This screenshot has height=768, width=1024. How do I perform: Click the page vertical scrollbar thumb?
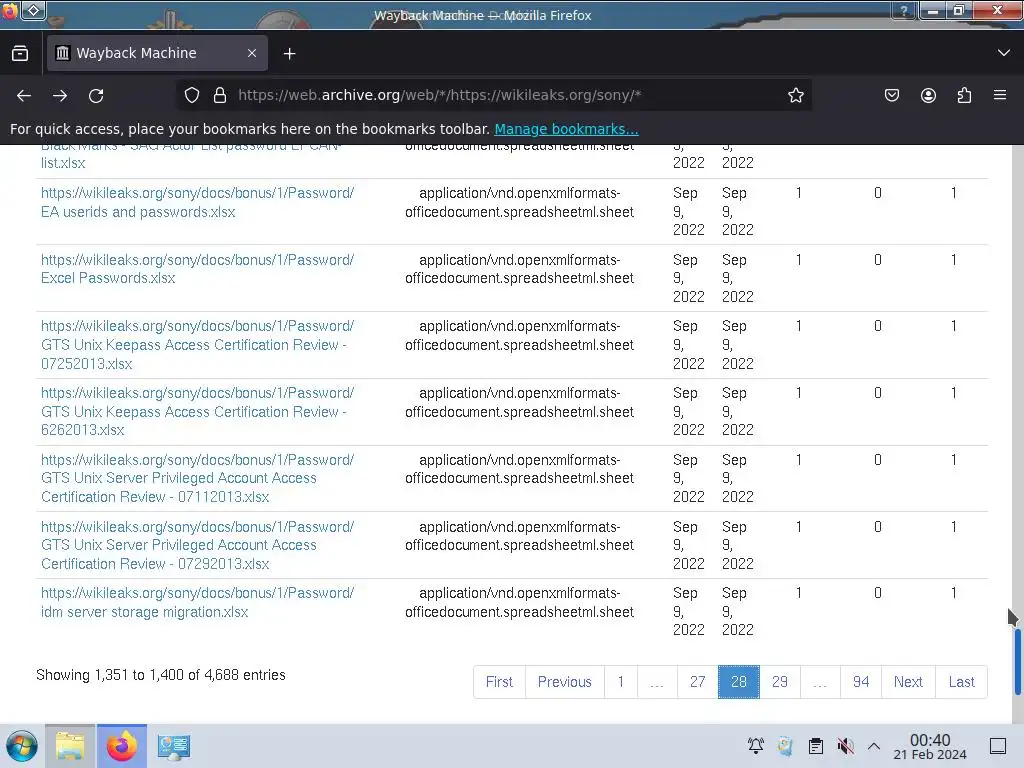coord(1017,661)
